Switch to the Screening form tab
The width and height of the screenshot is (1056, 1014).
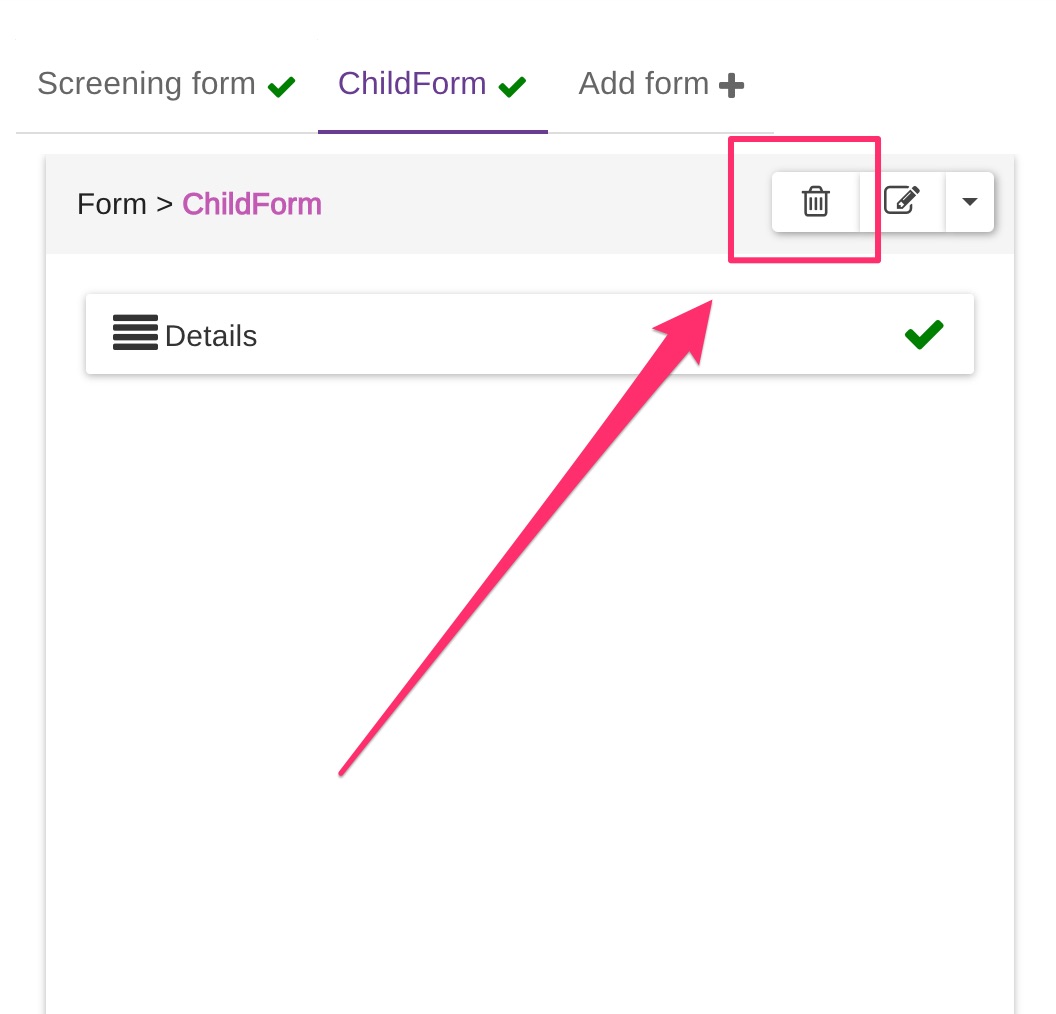(146, 84)
